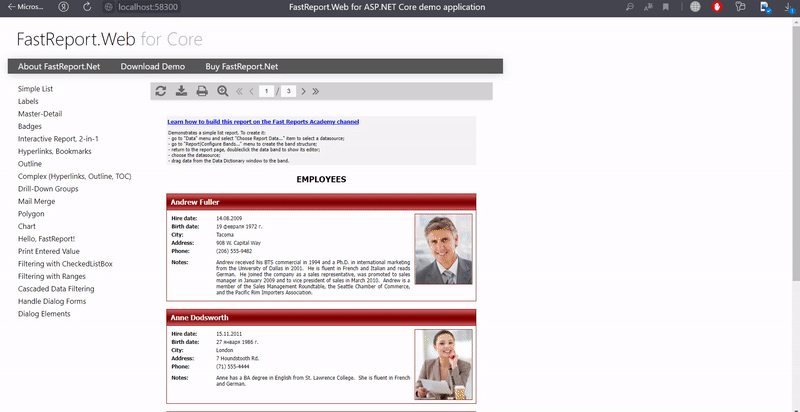Open the About FastReport.Net menu item
The width and height of the screenshot is (800, 412).
pos(59,66)
